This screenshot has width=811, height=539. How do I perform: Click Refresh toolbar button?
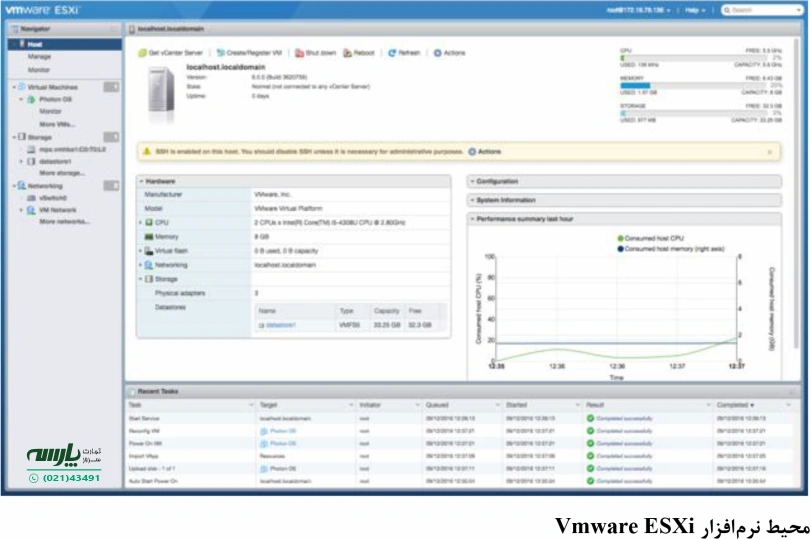click(x=404, y=53)
